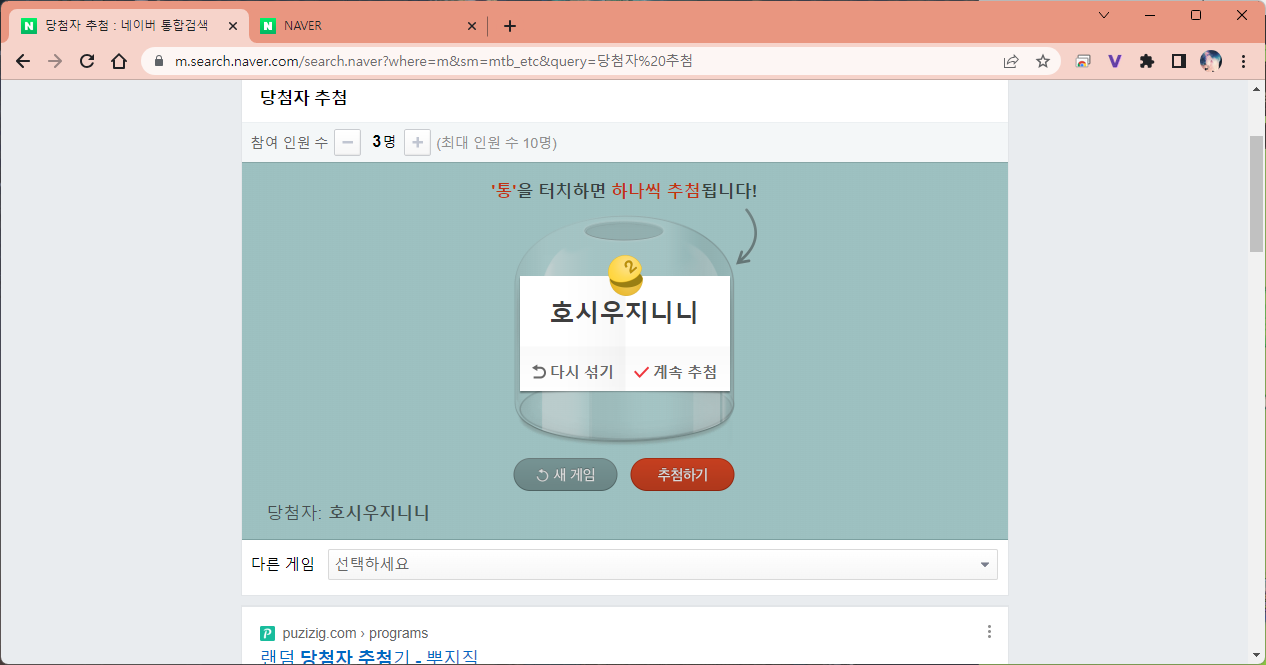The image size is (1266, 665).
Task: Open the puzizig.com result options menu
Action: pos(989,632)
